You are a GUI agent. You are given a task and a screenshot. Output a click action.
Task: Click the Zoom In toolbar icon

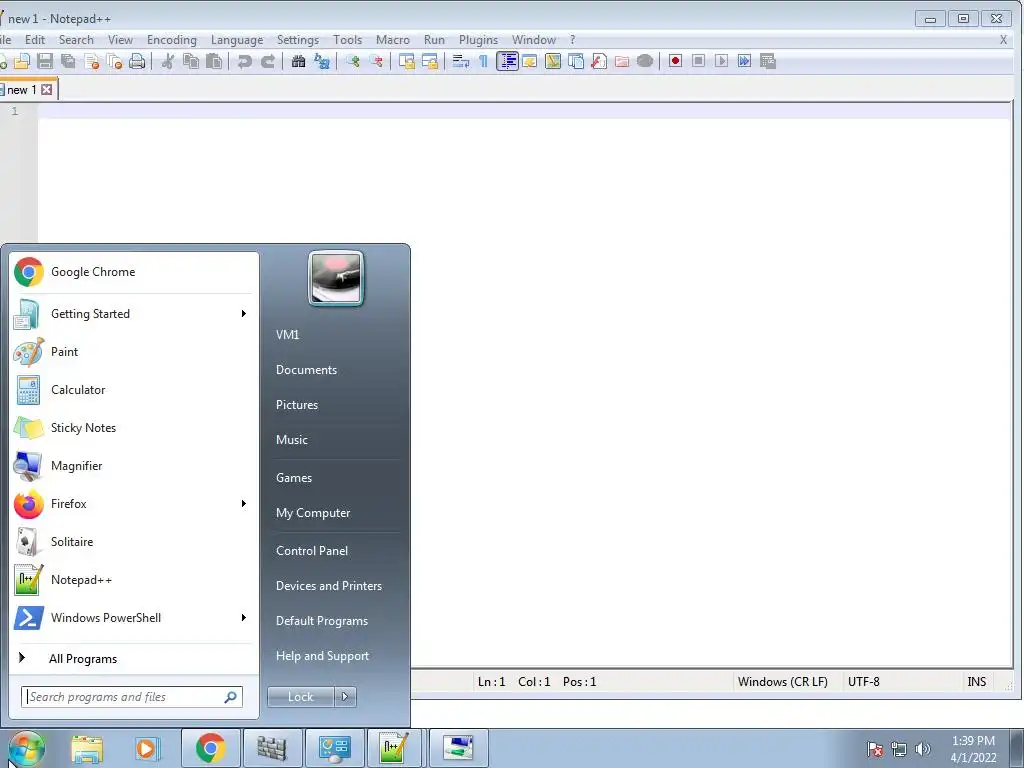[353, 61]
